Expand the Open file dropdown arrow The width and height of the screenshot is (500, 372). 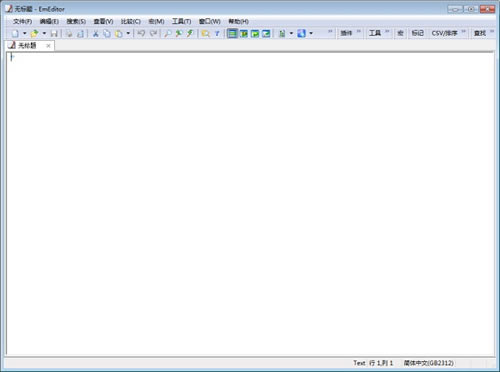pyautogui.click(x=44, y=33)
